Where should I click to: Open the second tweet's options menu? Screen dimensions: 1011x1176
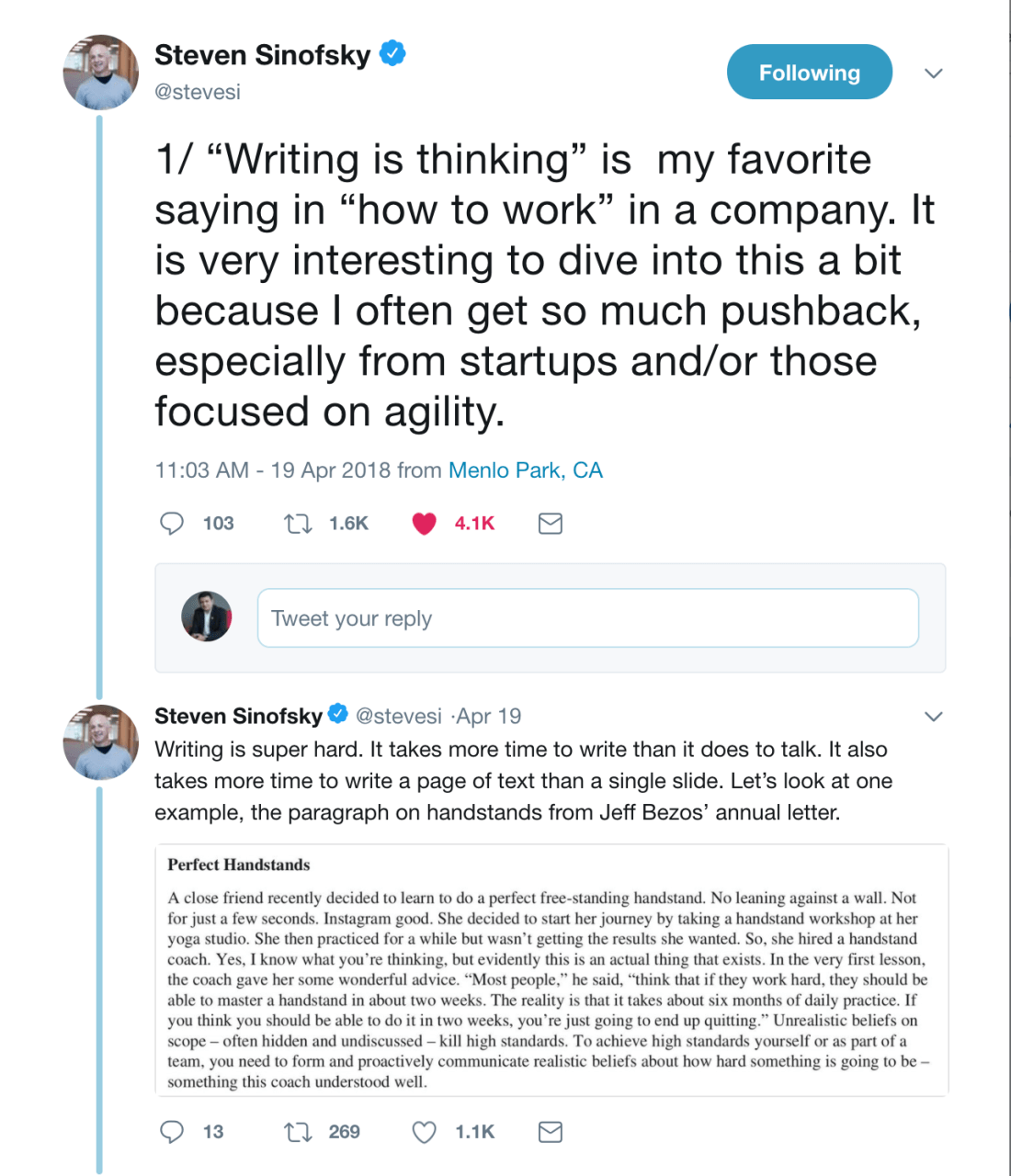pyautogui.click(x=934, y=716)
